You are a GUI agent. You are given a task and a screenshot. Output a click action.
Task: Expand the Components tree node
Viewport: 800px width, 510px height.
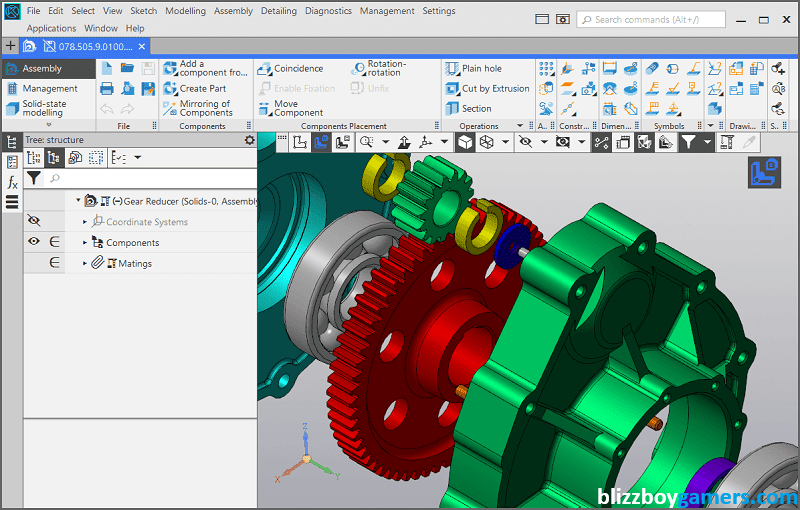click(x=85, y=242)
